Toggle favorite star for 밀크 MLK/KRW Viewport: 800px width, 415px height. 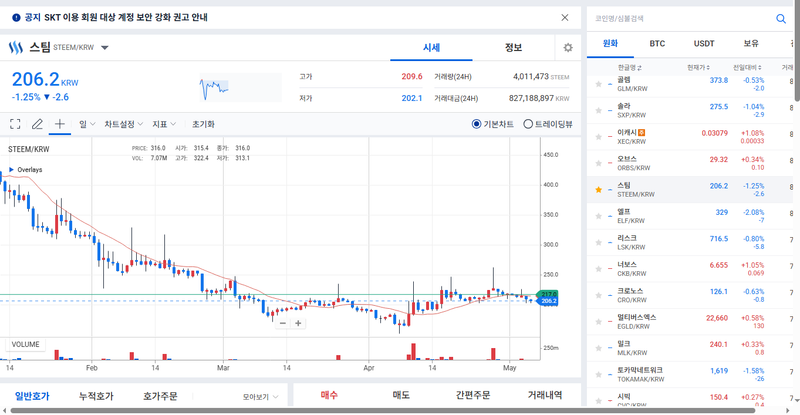pos(598,348)
